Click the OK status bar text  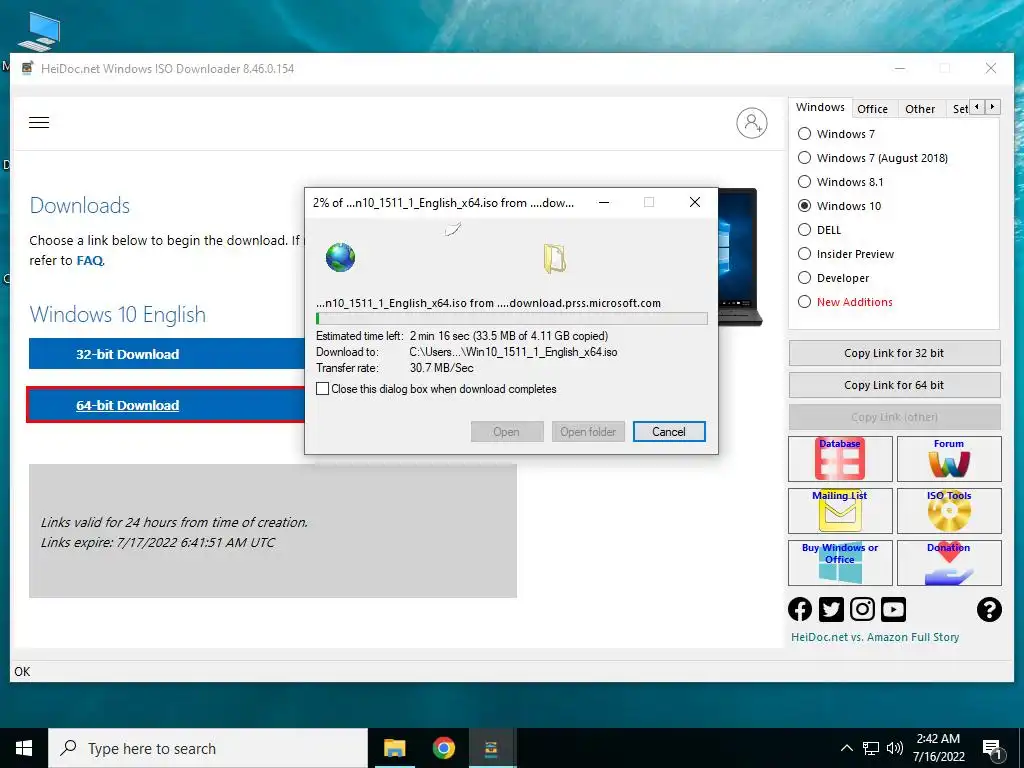[x=22, y=671]
